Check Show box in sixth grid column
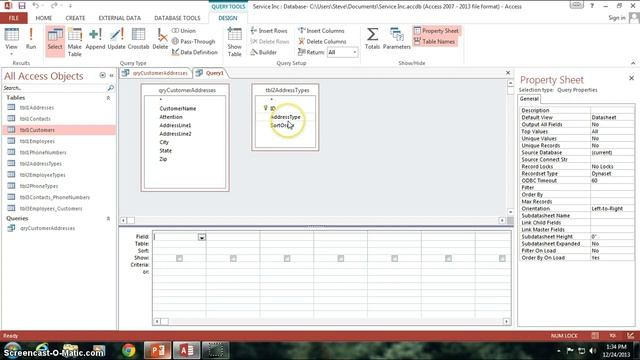 coord(449,258)
